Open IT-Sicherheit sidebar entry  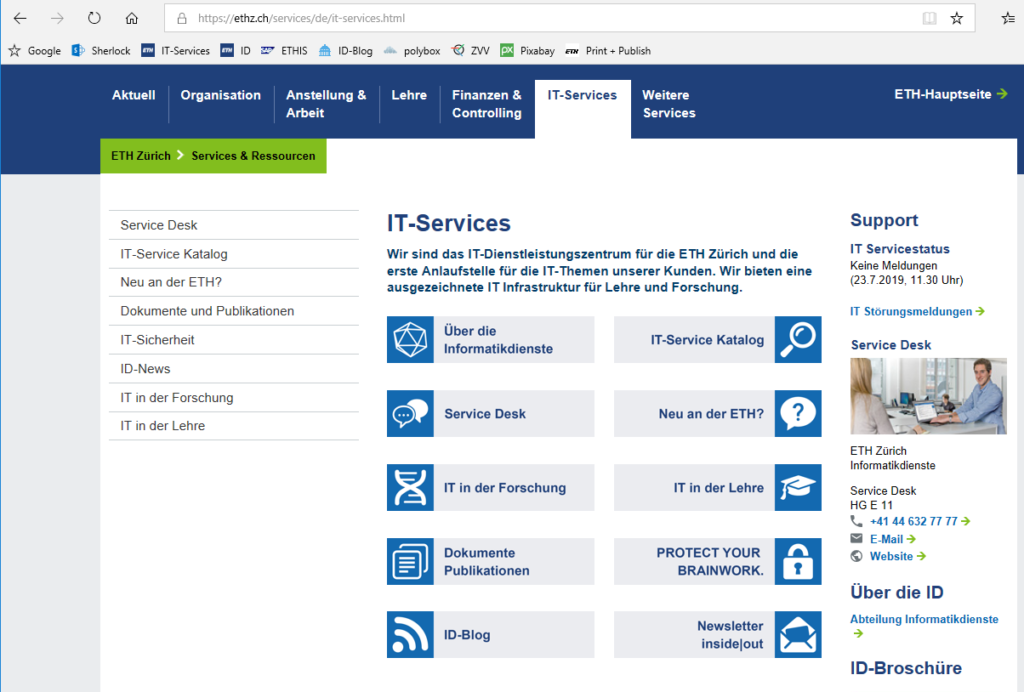click(x=234, y=340)
